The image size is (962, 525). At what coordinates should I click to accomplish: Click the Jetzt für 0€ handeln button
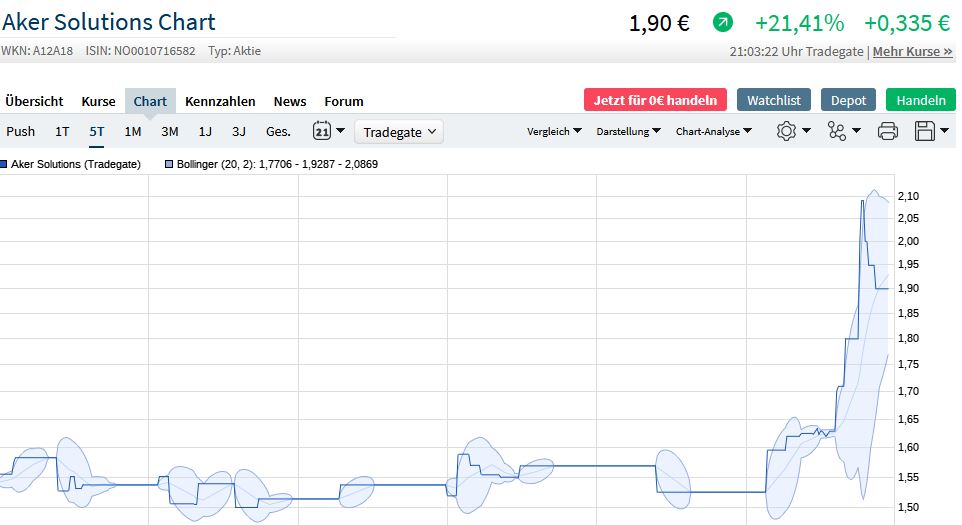[655, 100]
